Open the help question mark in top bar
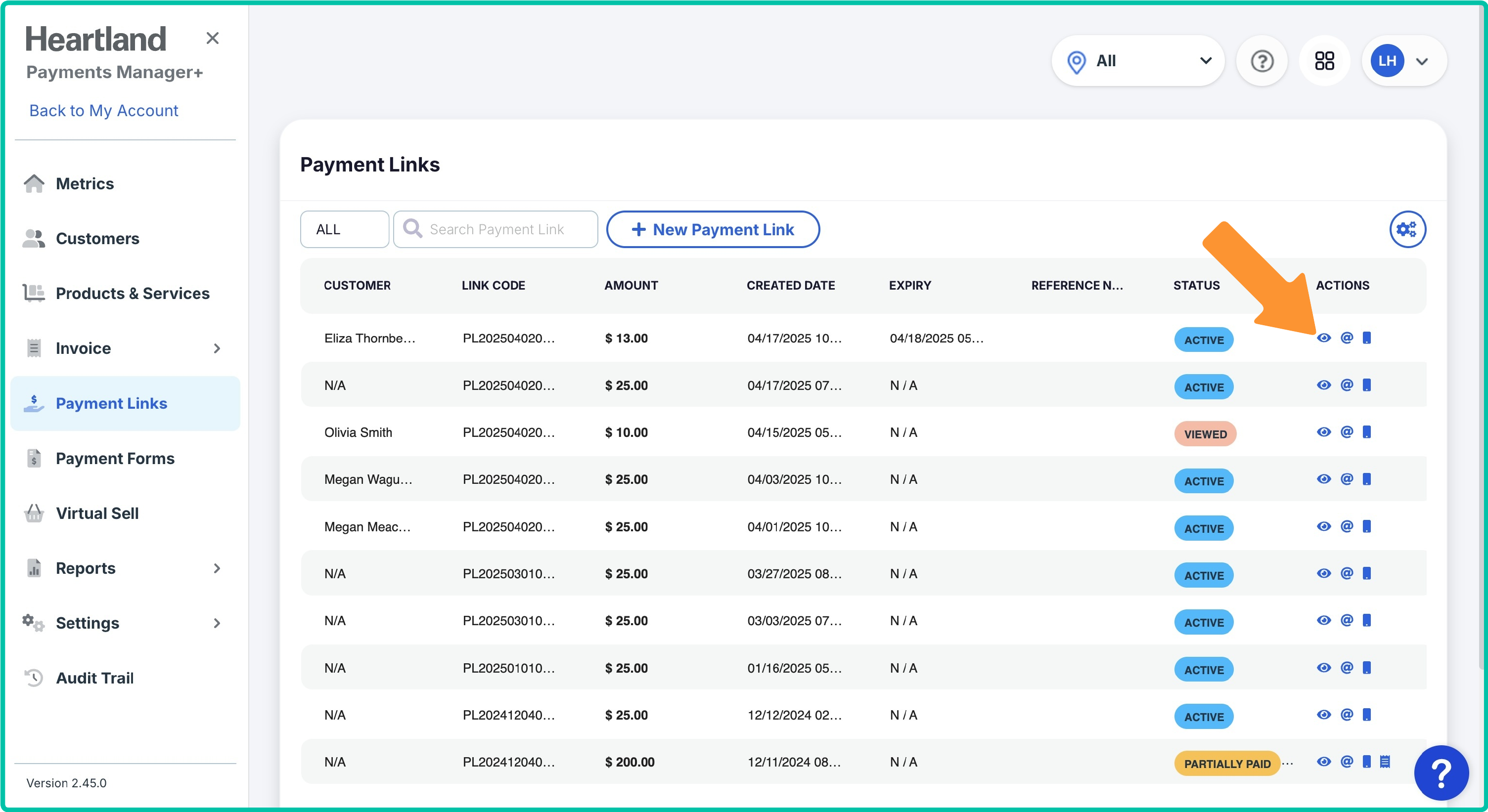 tap(1262, 61)
